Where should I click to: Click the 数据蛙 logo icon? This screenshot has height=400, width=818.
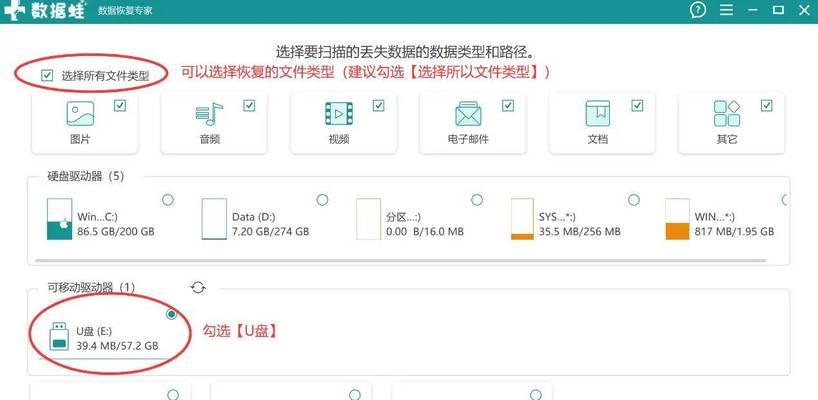click(x=14, y=9)
